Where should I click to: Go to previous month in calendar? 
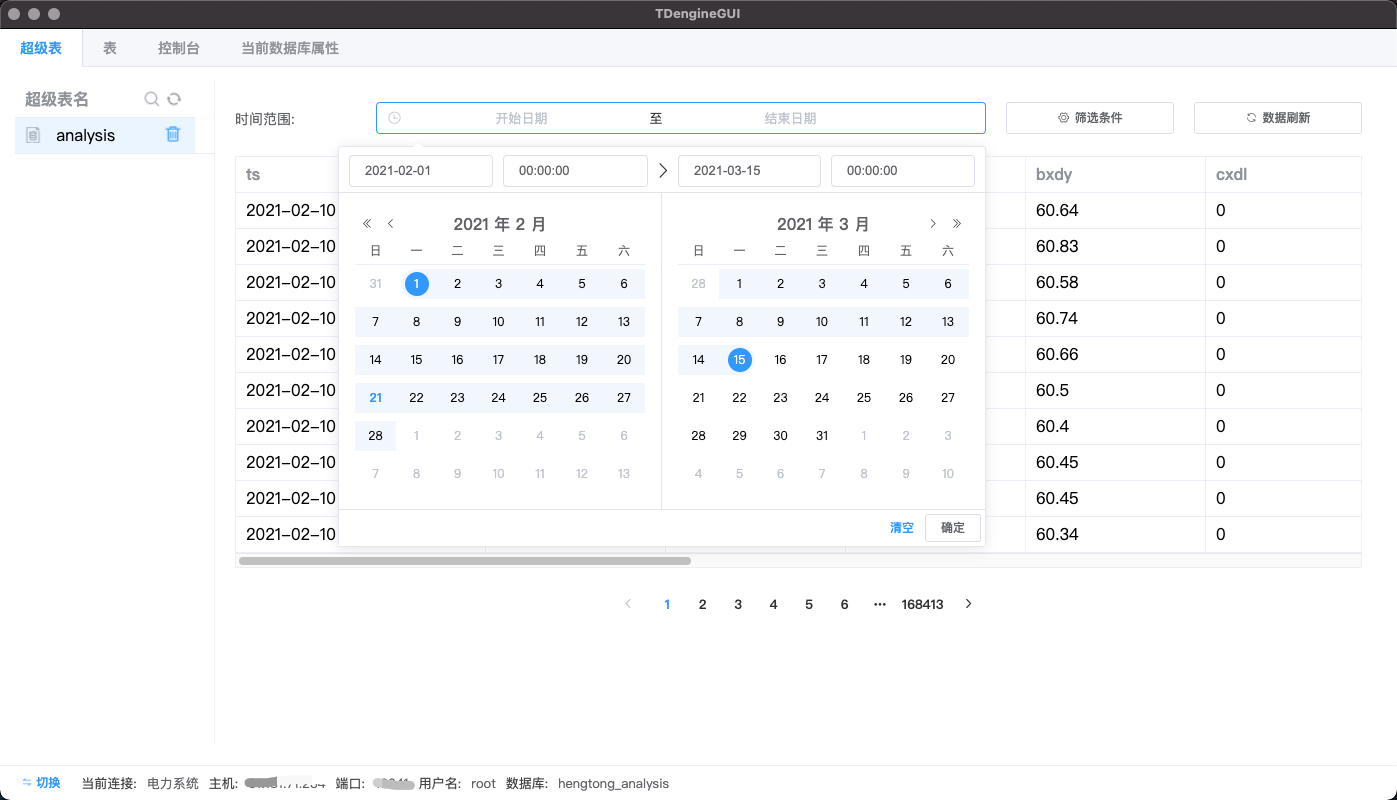(391, 224)
